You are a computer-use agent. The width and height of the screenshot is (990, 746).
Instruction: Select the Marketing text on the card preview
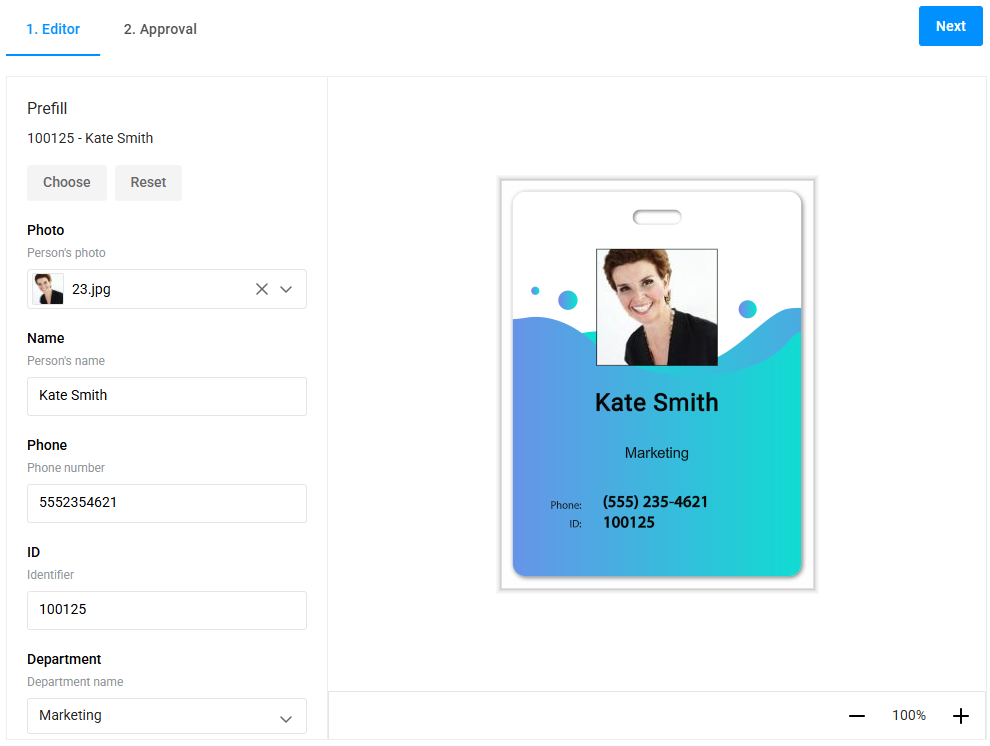656,452
